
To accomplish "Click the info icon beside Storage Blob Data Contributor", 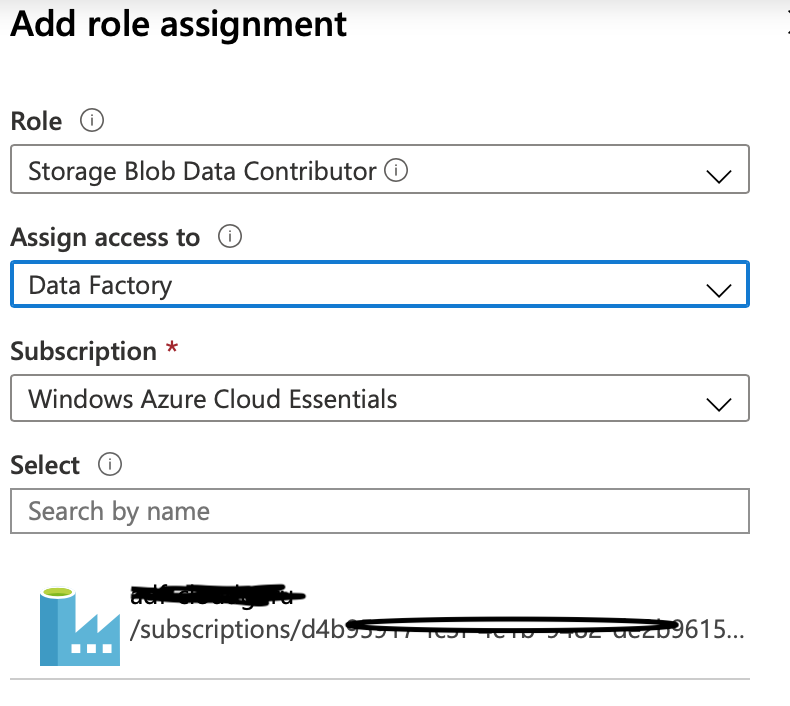I will pyautogui.click(x=396, y=170).
